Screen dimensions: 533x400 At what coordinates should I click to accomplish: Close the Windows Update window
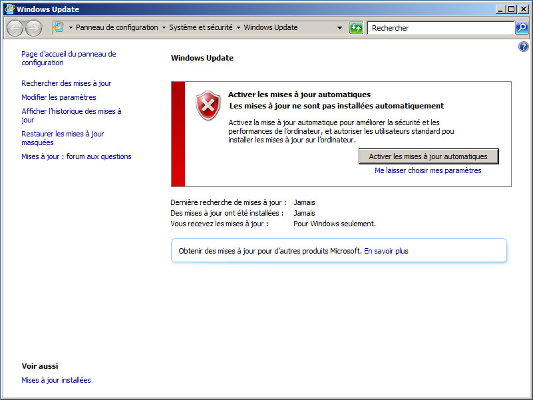coord(523,9)
